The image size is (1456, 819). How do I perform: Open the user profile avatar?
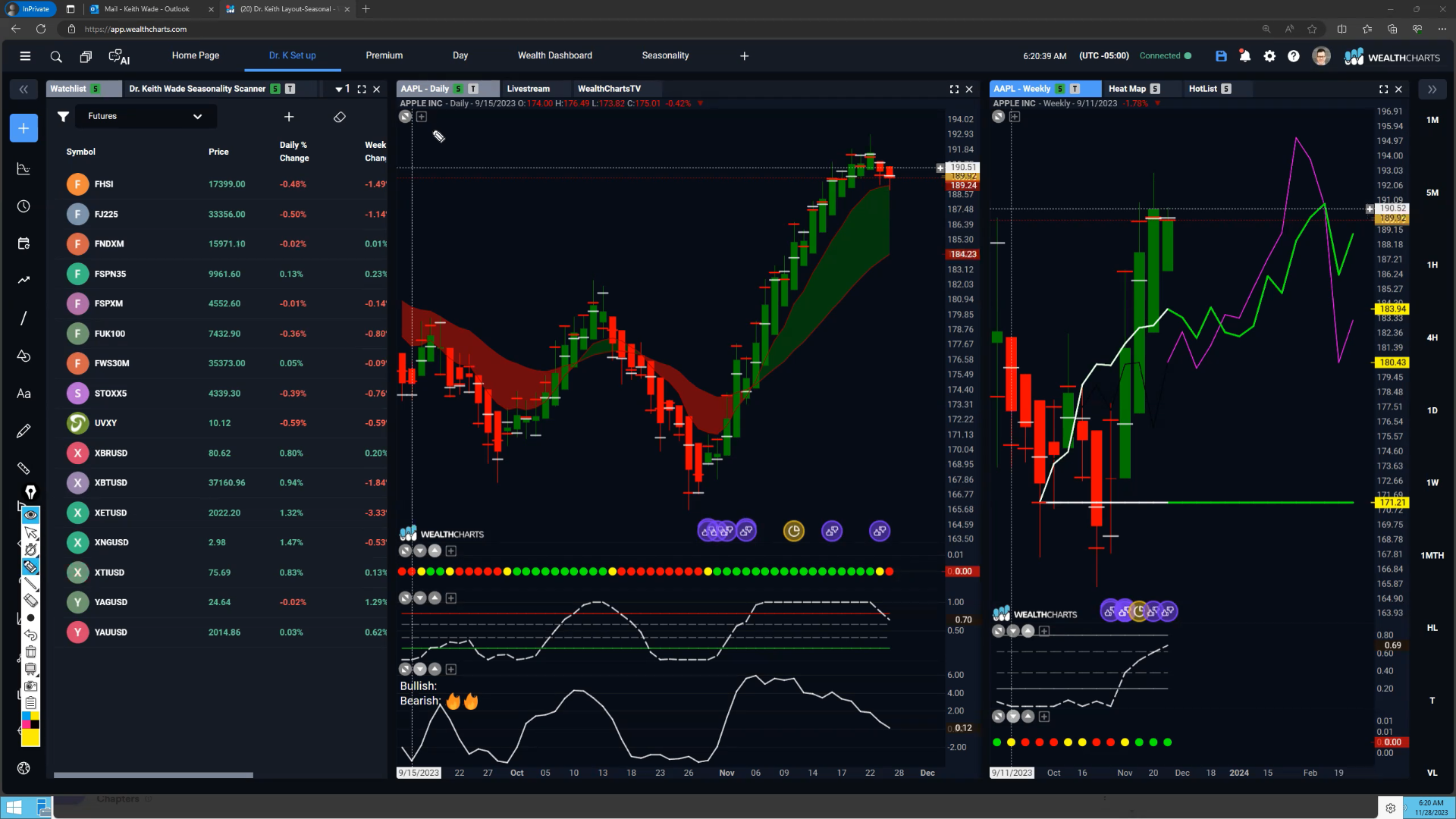tap(1321, 56)
